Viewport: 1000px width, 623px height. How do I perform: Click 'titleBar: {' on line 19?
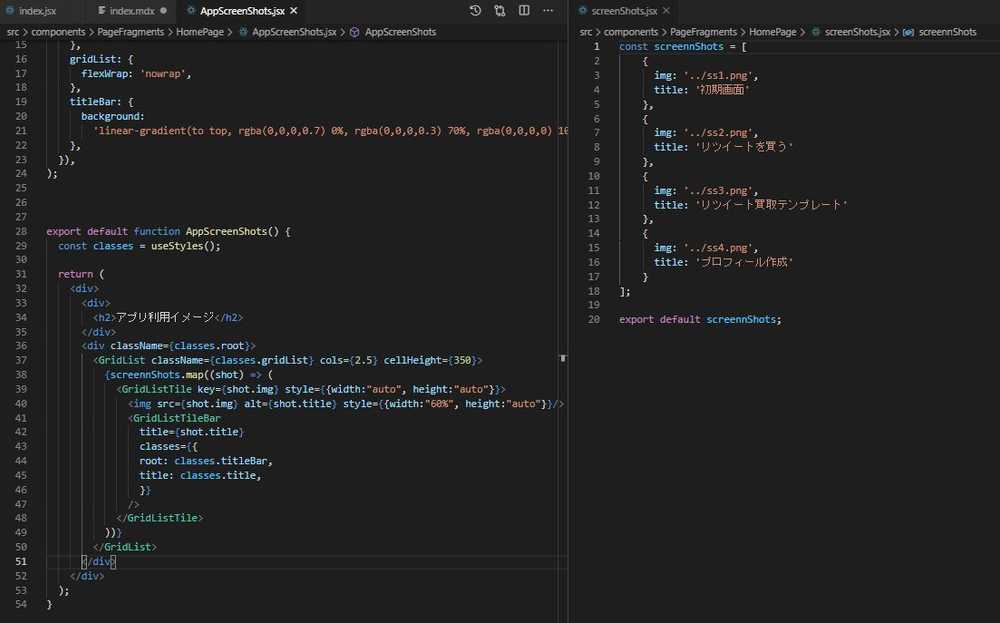(x=101, y=102)
